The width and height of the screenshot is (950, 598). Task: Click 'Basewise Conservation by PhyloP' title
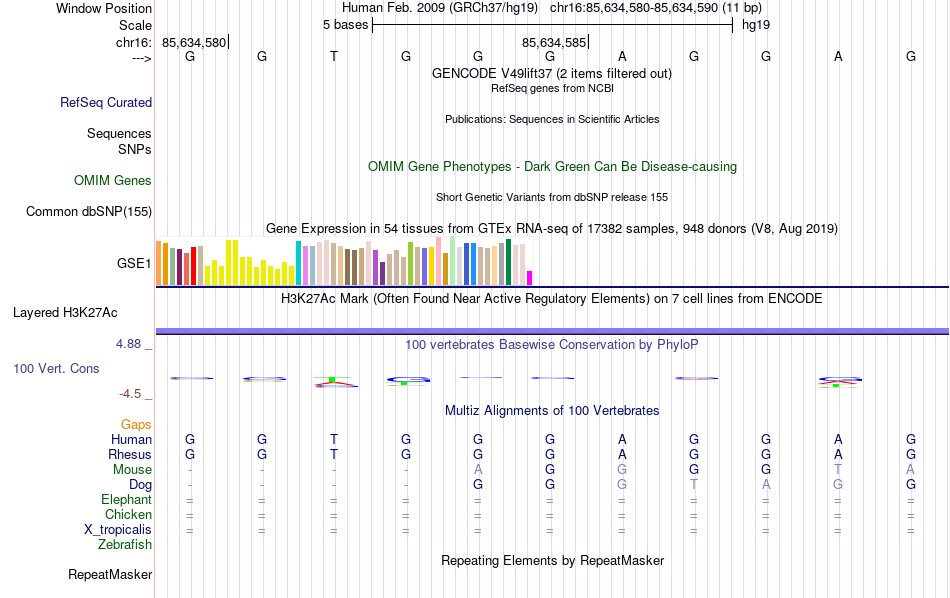click(551, 345)
